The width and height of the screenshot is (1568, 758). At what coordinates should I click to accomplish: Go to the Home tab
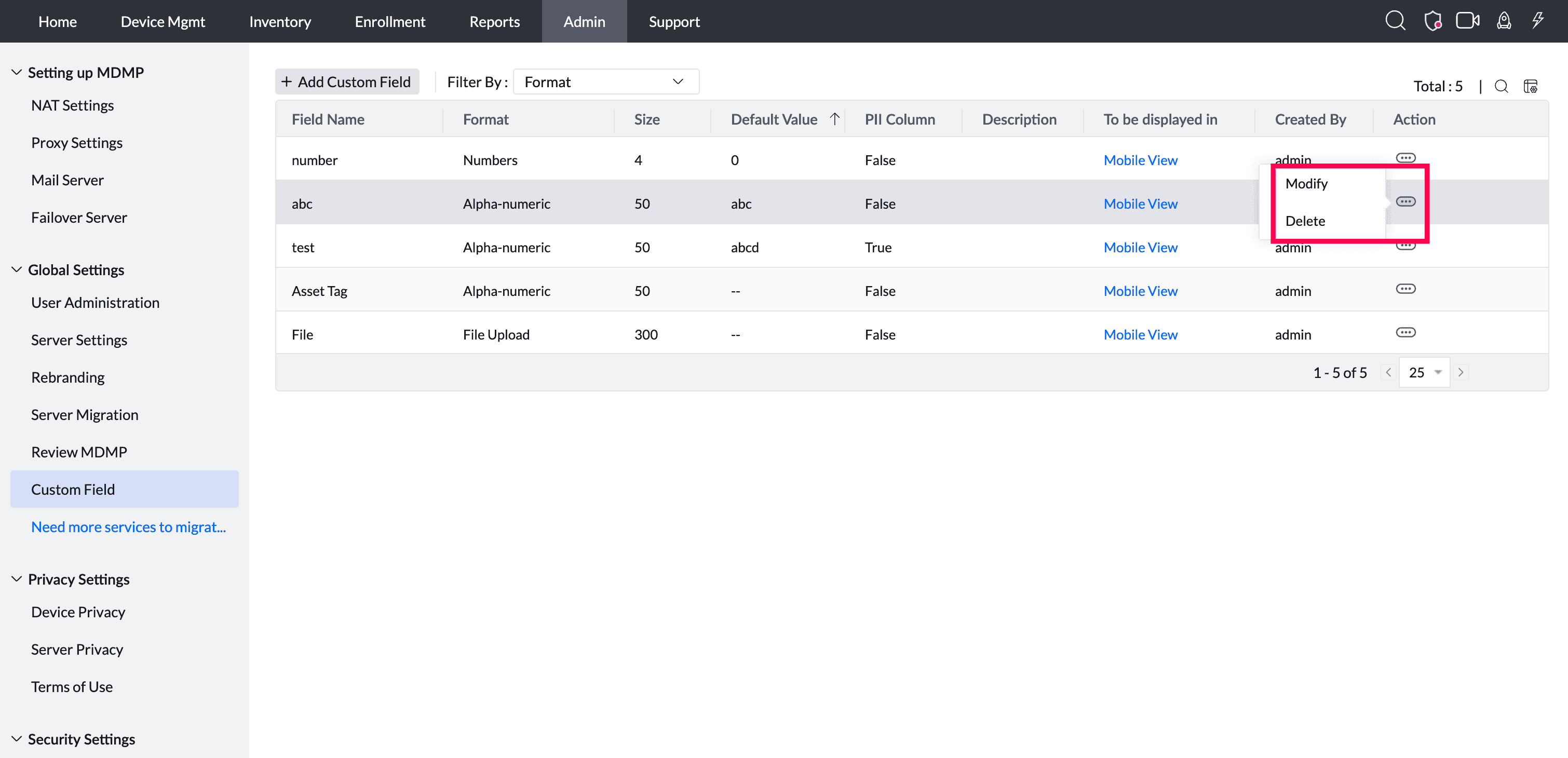pos(58,21)
